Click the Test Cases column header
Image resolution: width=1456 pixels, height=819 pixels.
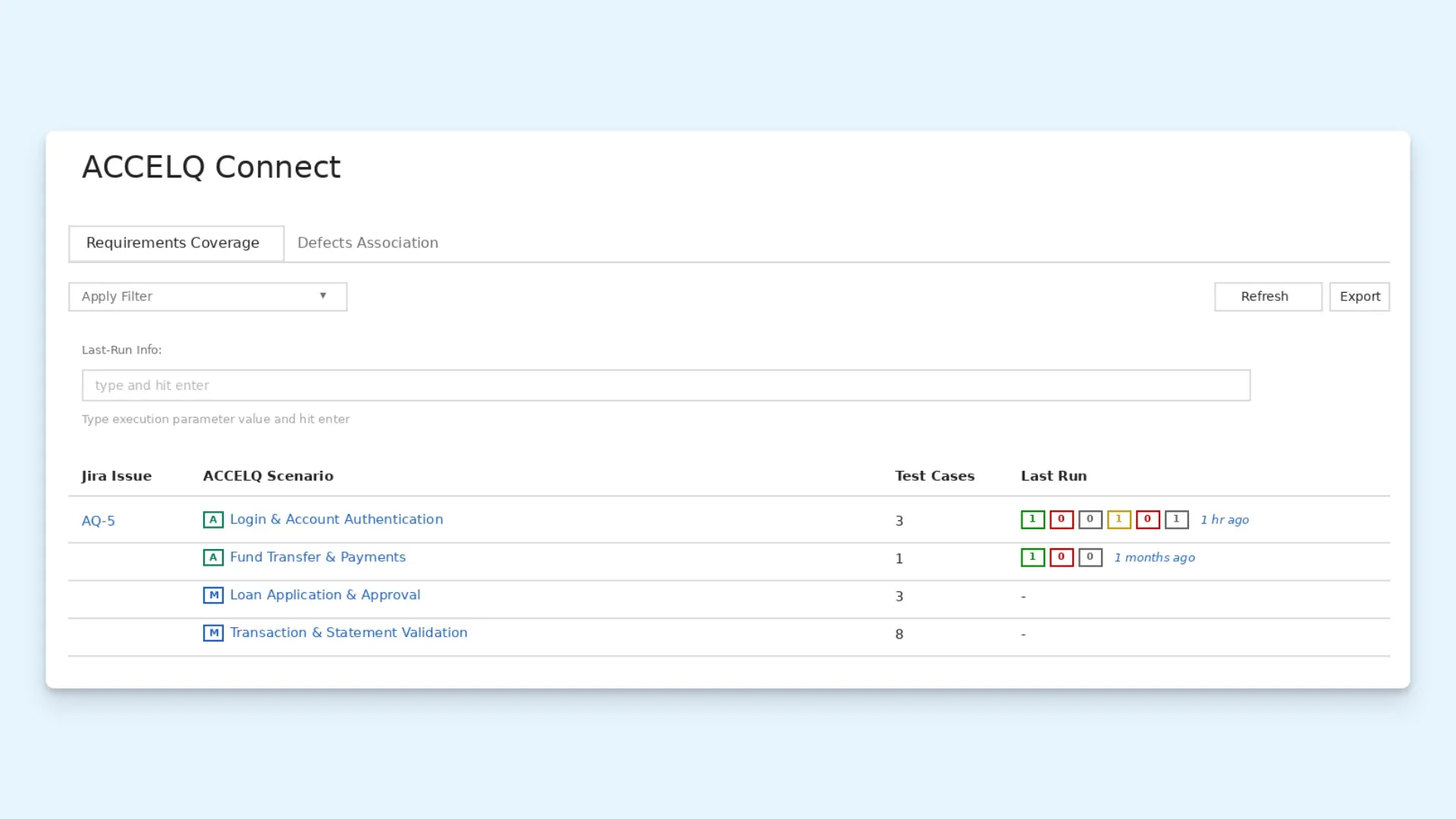[934, 476]
